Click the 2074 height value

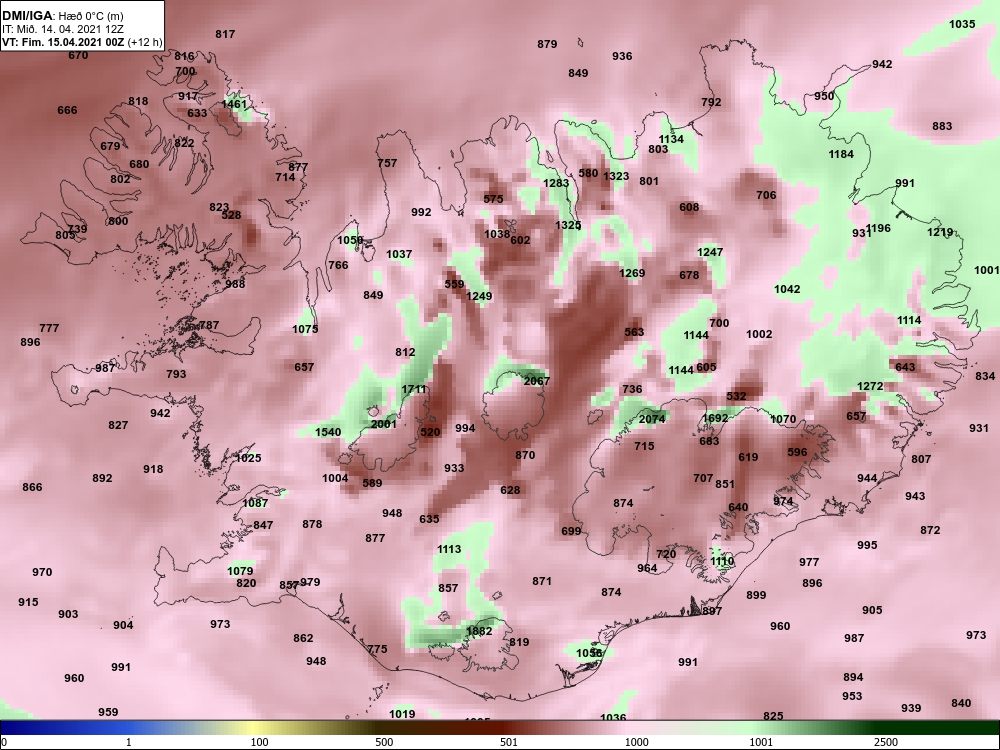pos(652,418)
